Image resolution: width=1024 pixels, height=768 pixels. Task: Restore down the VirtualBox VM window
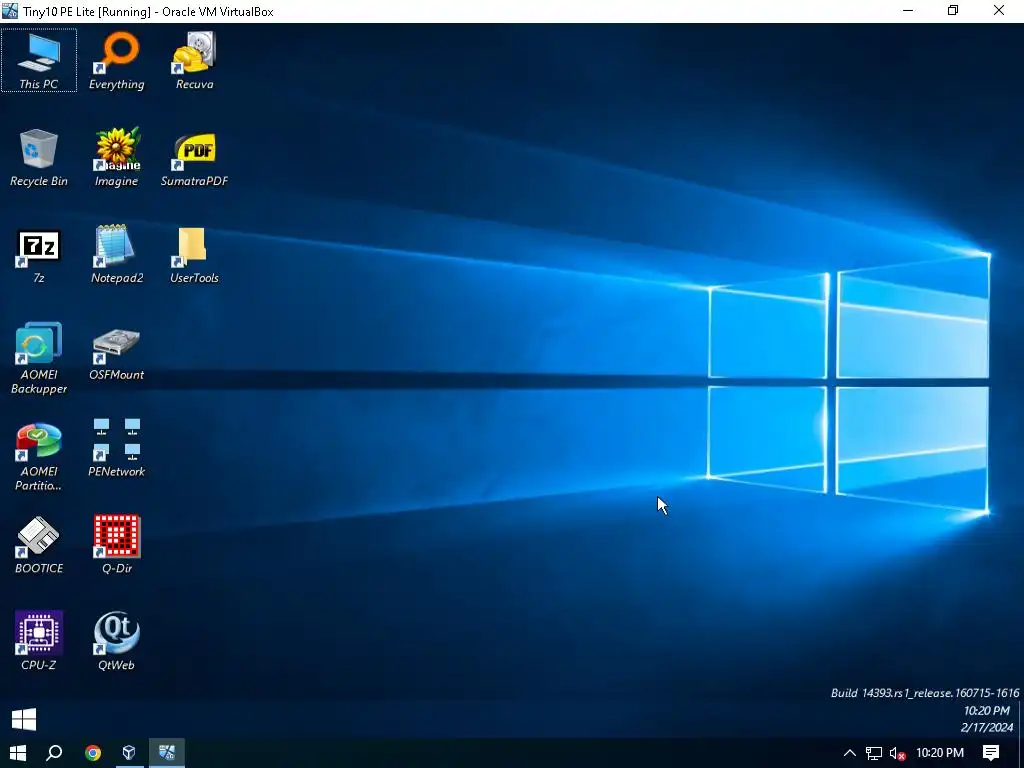pos(953,10)
